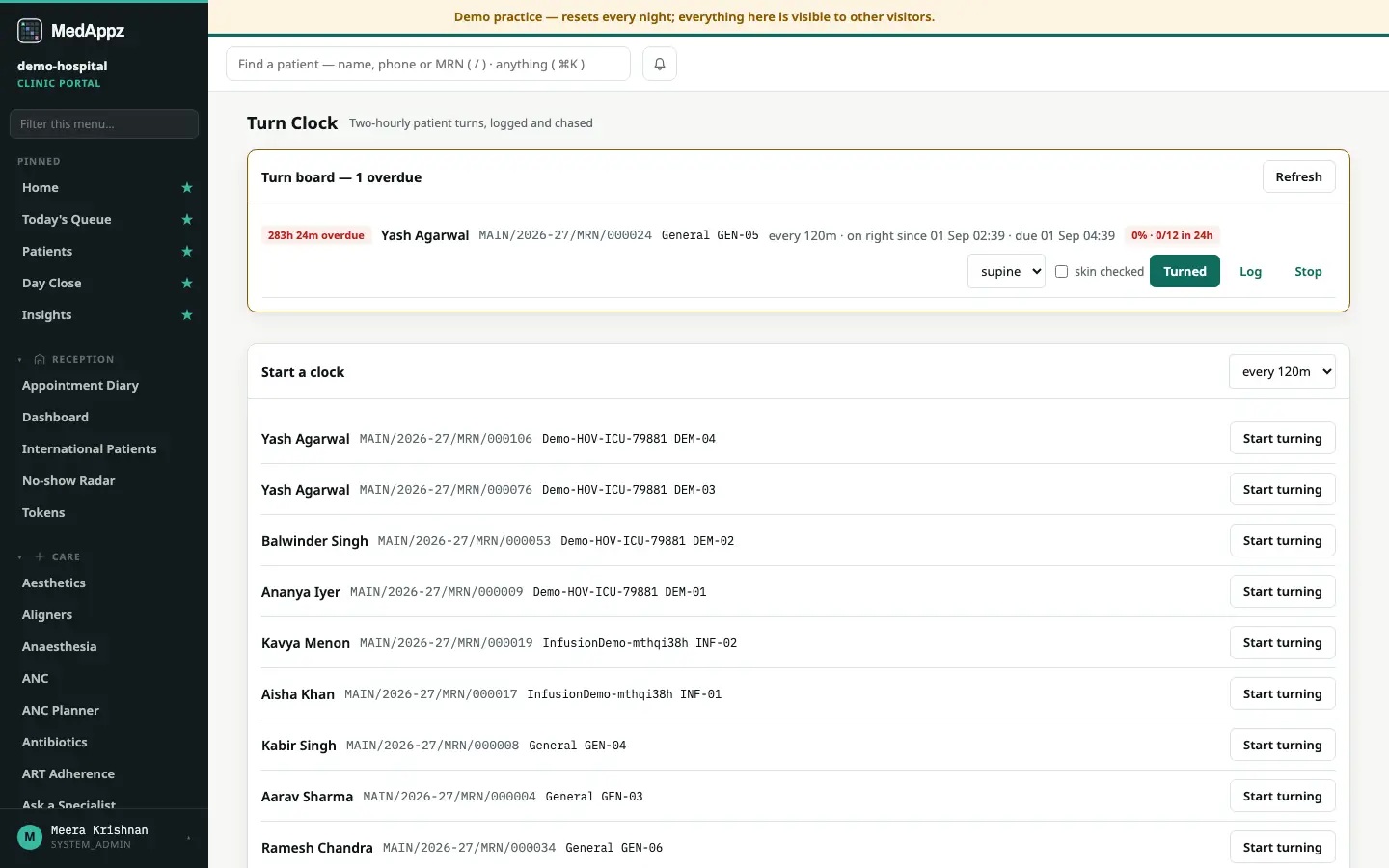Screen dimensions: 1389x868
Task: Open Appointment Diary
Action: point(80,386)
